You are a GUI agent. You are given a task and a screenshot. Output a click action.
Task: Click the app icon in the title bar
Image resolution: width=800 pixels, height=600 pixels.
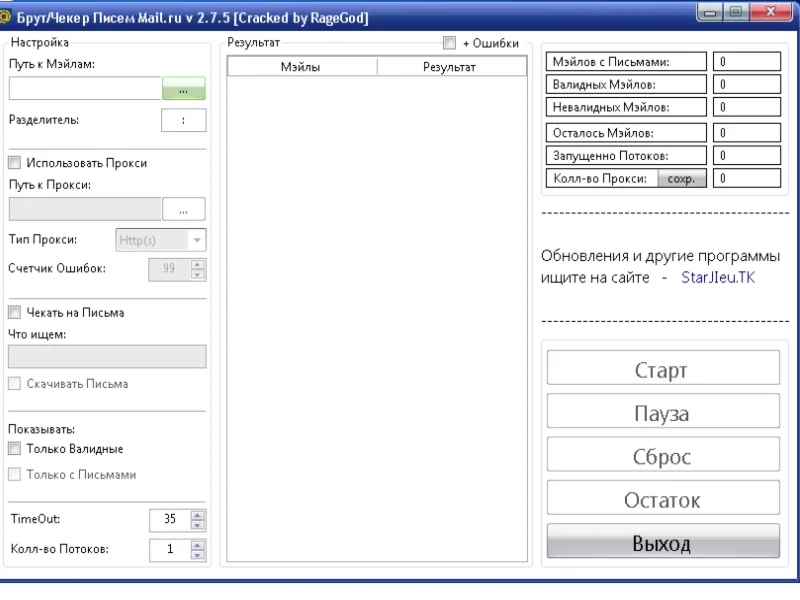coord(5,17)
